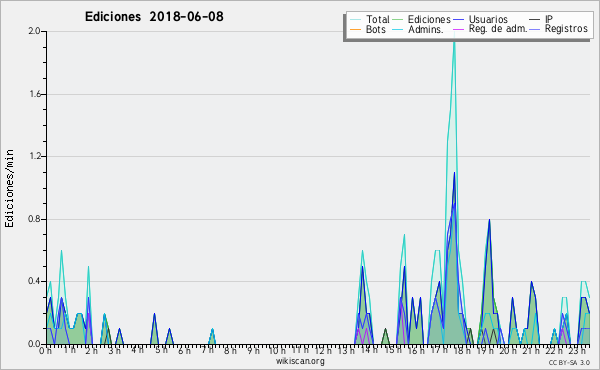Click the "Ediciones/min" vertical axis title
The width and height of the screenshot is (600, 370).
point(9,188)
